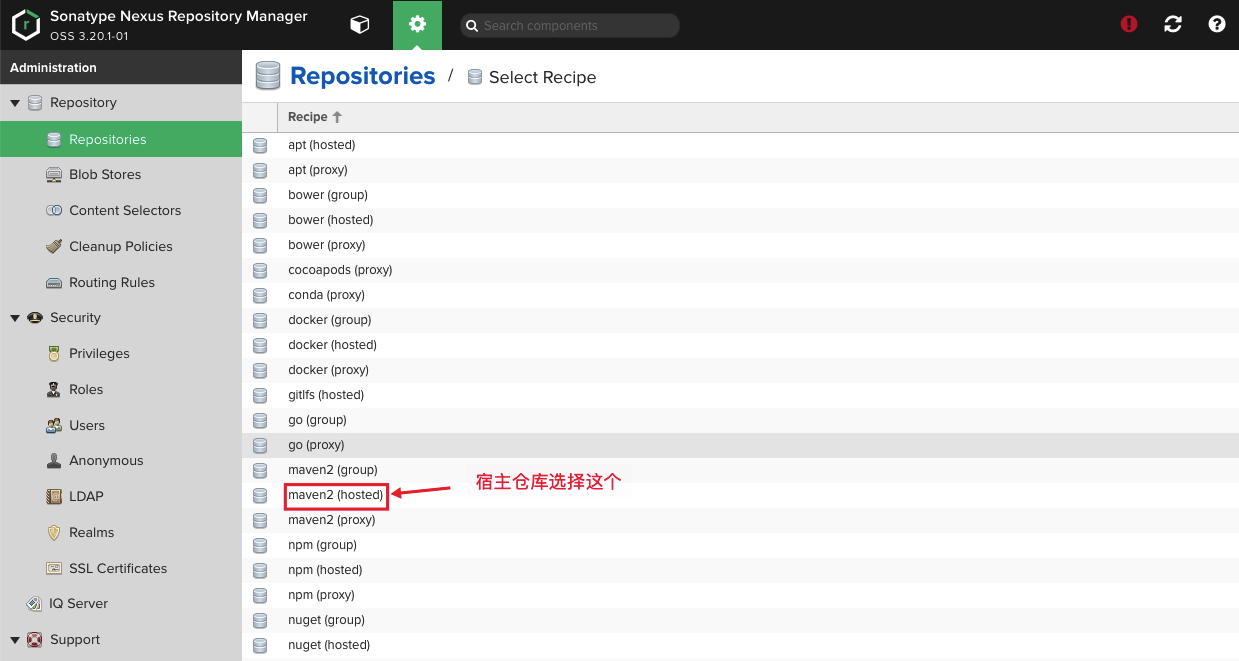The height and width of the screenshot is (661, 1239).
Task: Sort by the Recipe column header
Action: [315, 117]
